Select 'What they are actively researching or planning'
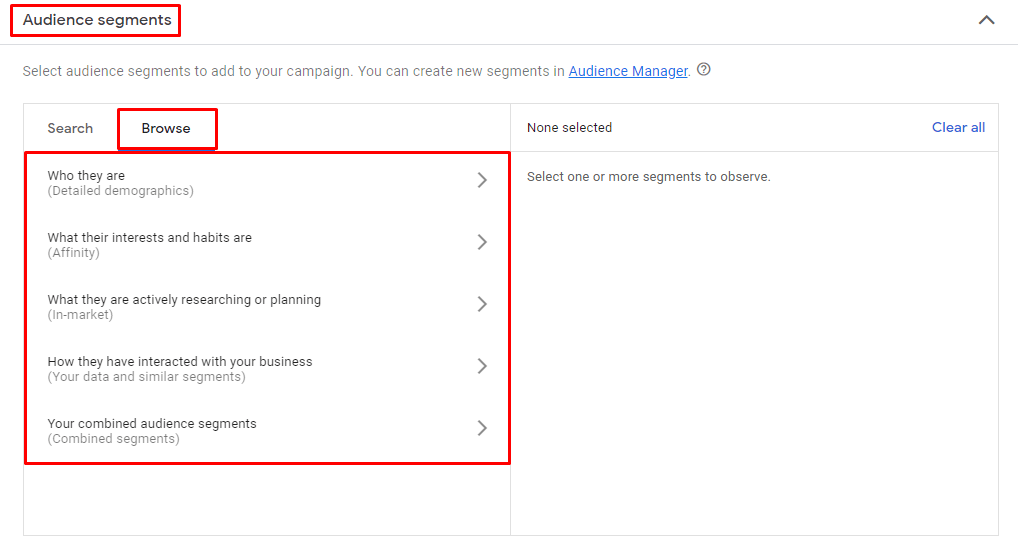 tap(184, 300)
